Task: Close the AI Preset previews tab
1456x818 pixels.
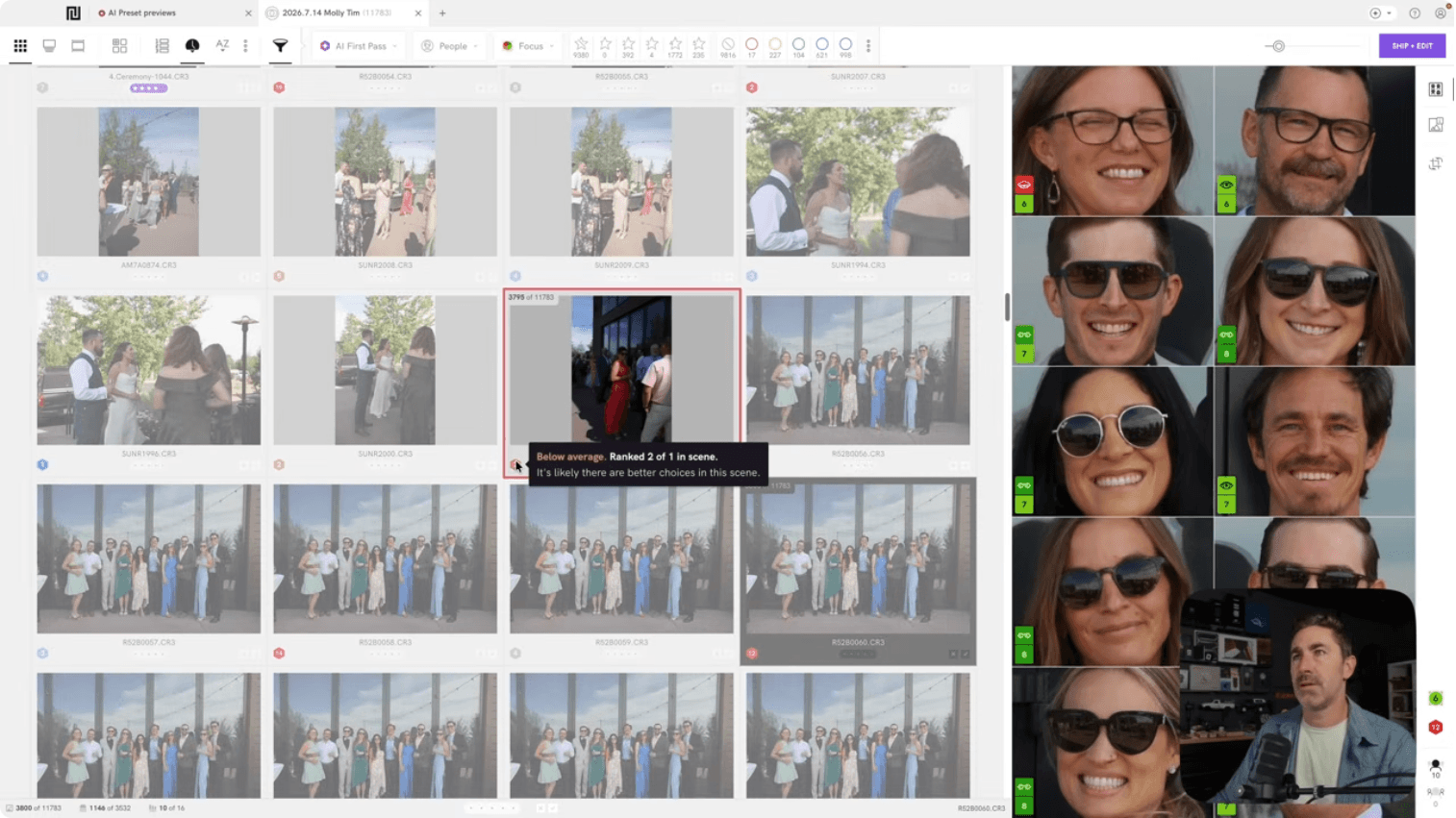Action: pyautogui.click(x=248, y=13)
